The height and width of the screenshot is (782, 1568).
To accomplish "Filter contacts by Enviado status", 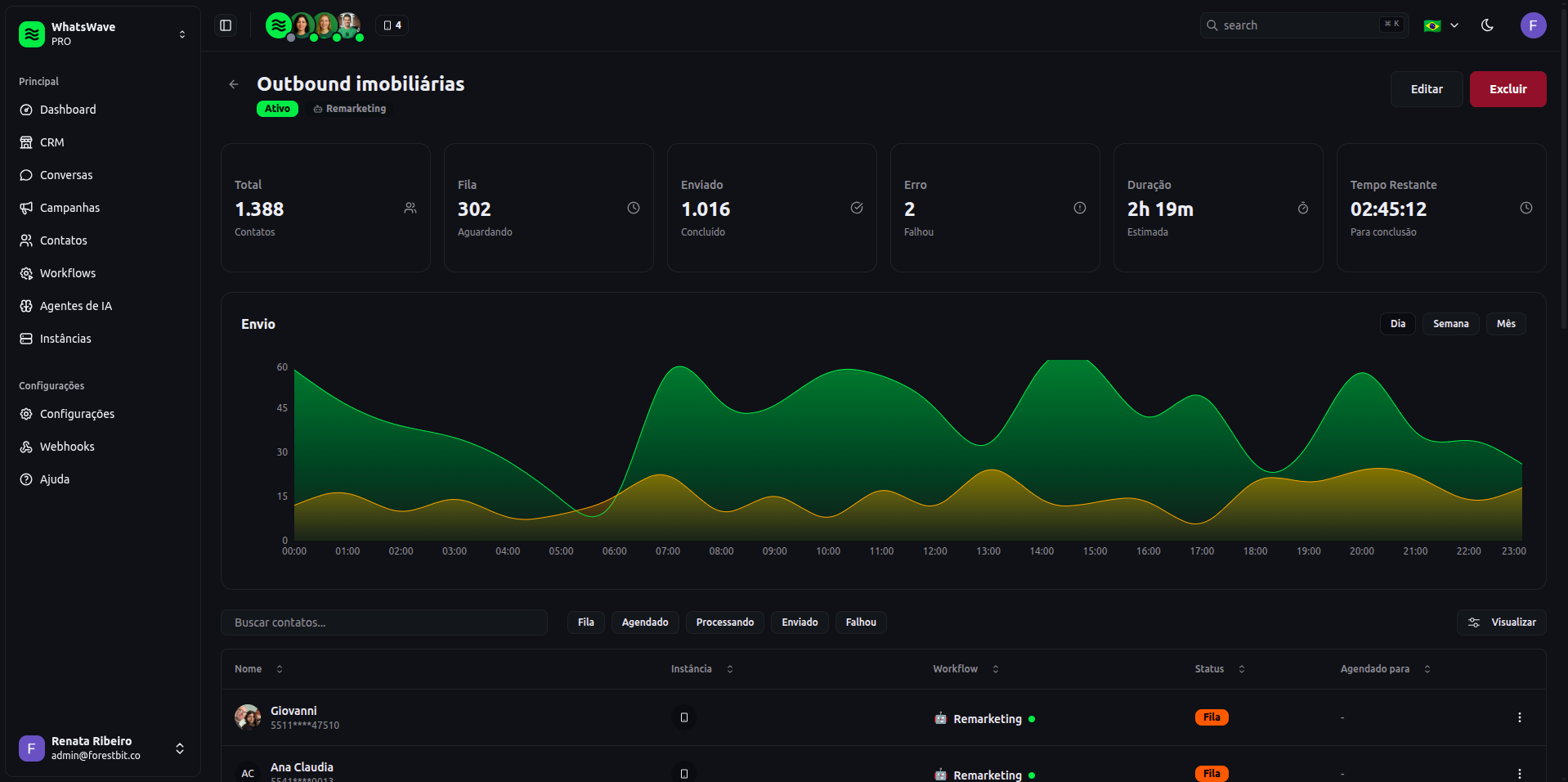I will tap(800, 622).
